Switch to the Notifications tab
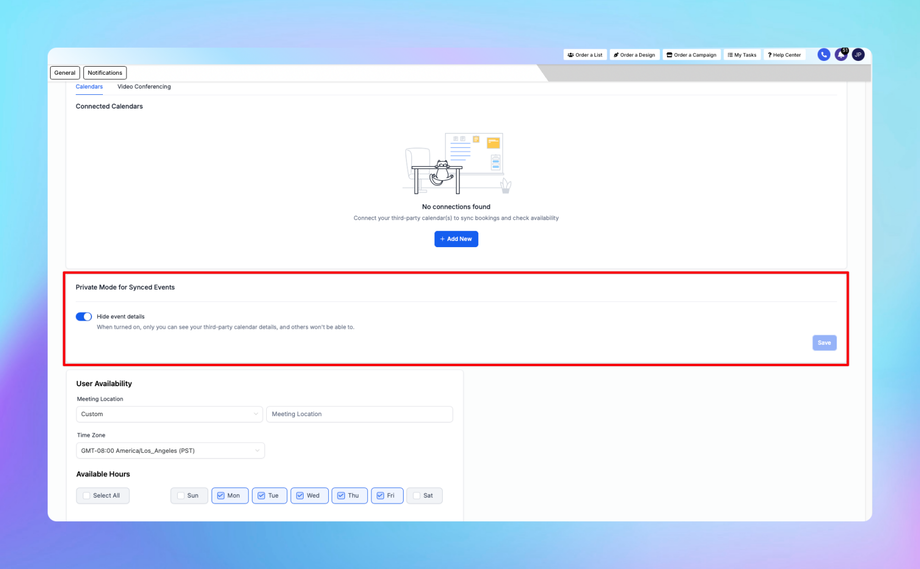Viewport: 920px width, 569px height. point(105,73)
